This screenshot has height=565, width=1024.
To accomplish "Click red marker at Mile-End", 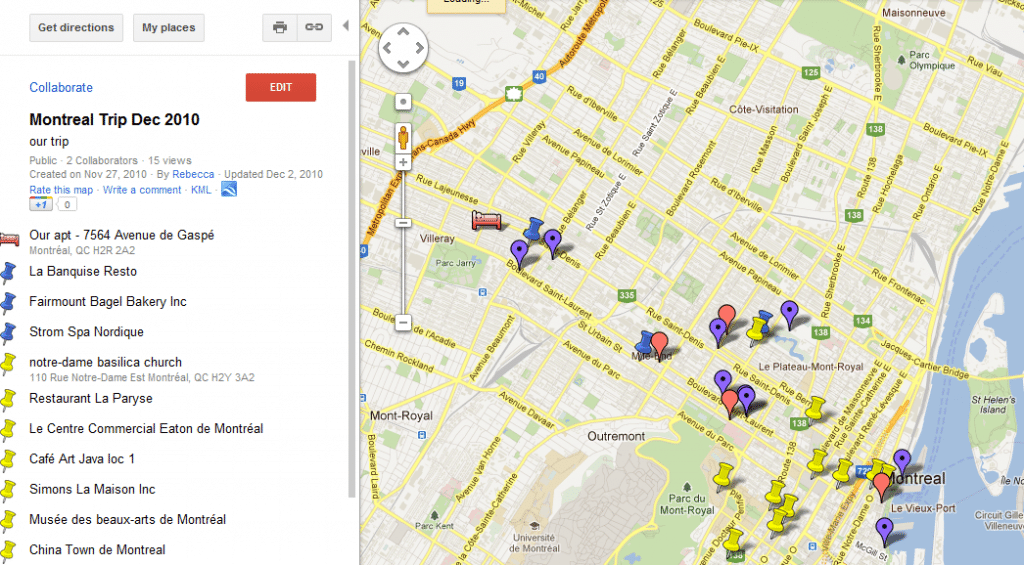I will point(660,346).
